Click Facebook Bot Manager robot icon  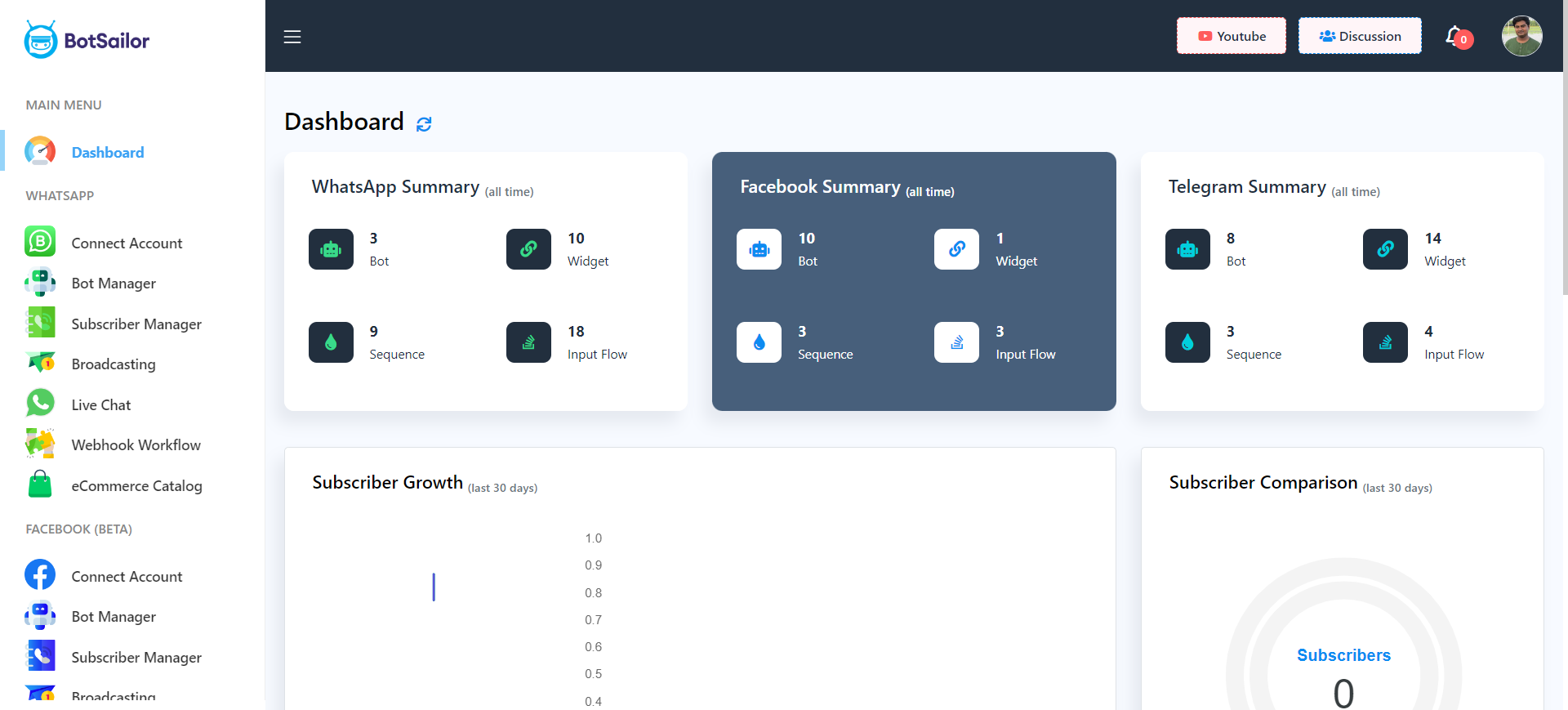click(x=40, y=615)
